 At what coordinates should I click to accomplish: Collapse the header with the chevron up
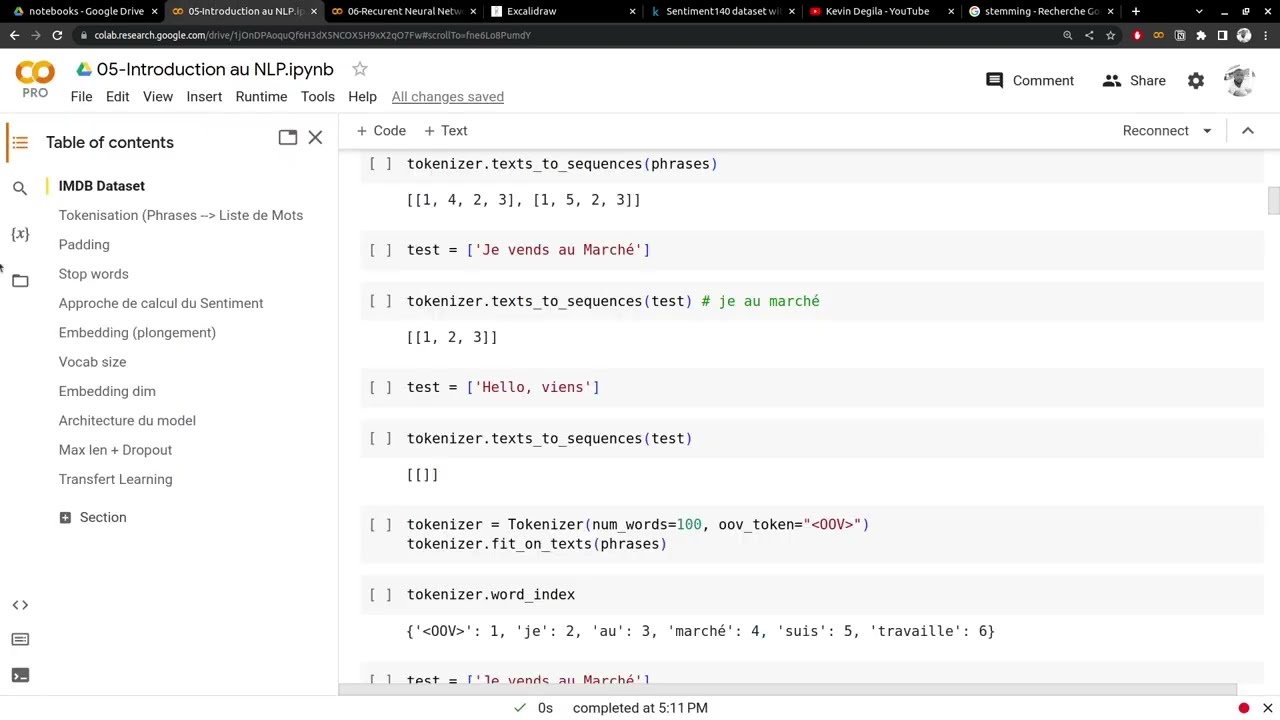click(x=1248, y=131)
